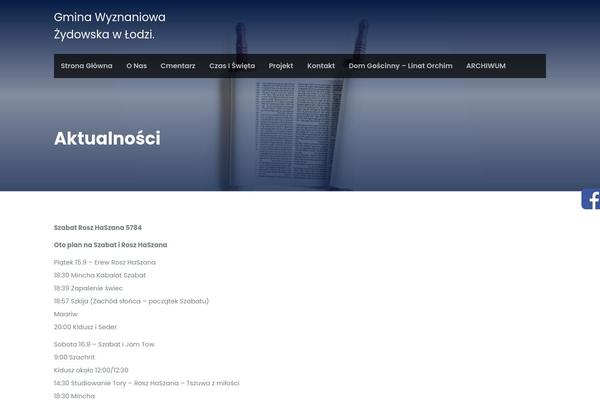600x400 pixels.
Task: Open the ARCHIWUM menu item
Action: click(486, 66)
